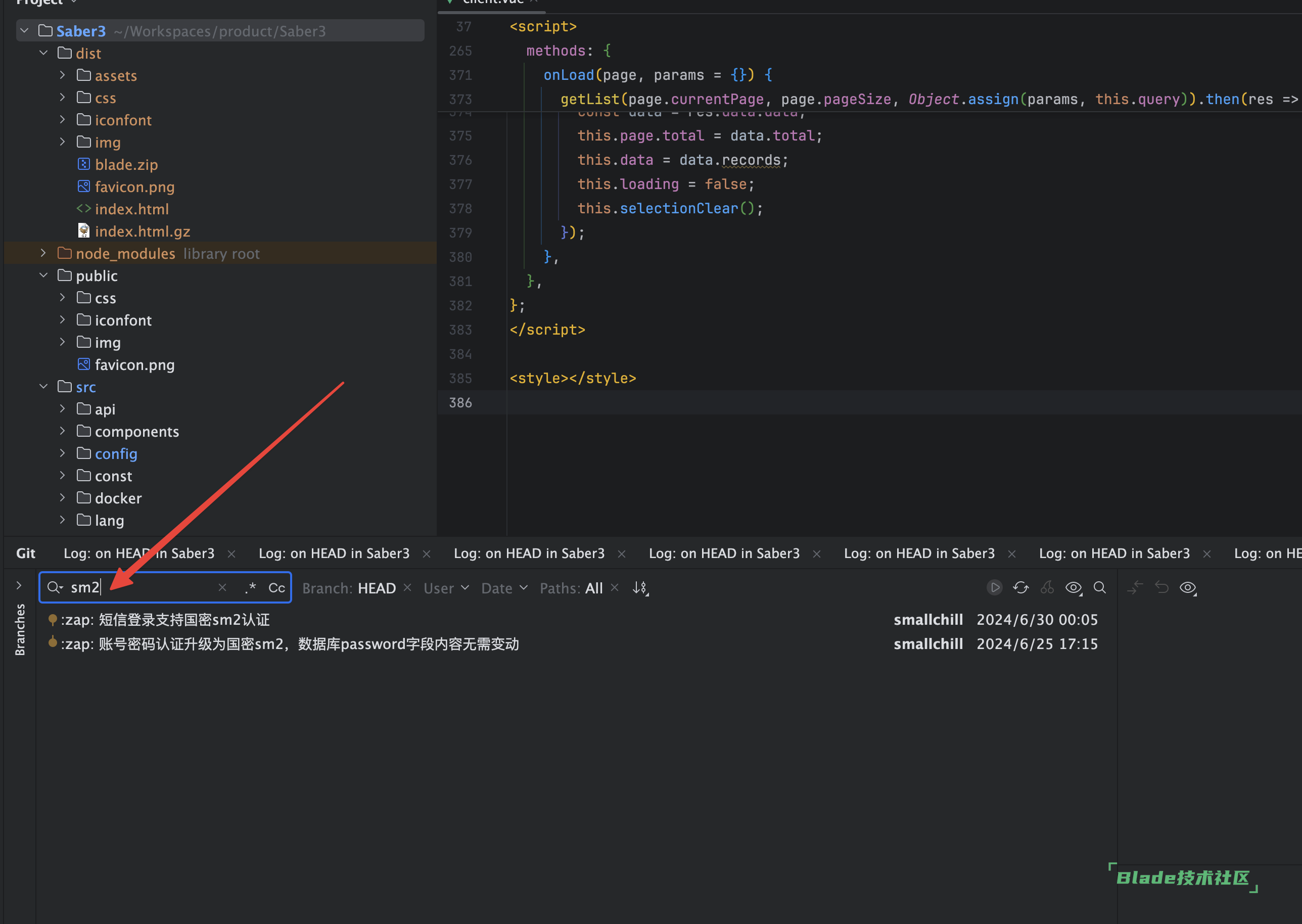This screenshot has width=1302, height=924.
Task: Click timestamp 2024/6/30 00:05
Action: pos(1037,620)
